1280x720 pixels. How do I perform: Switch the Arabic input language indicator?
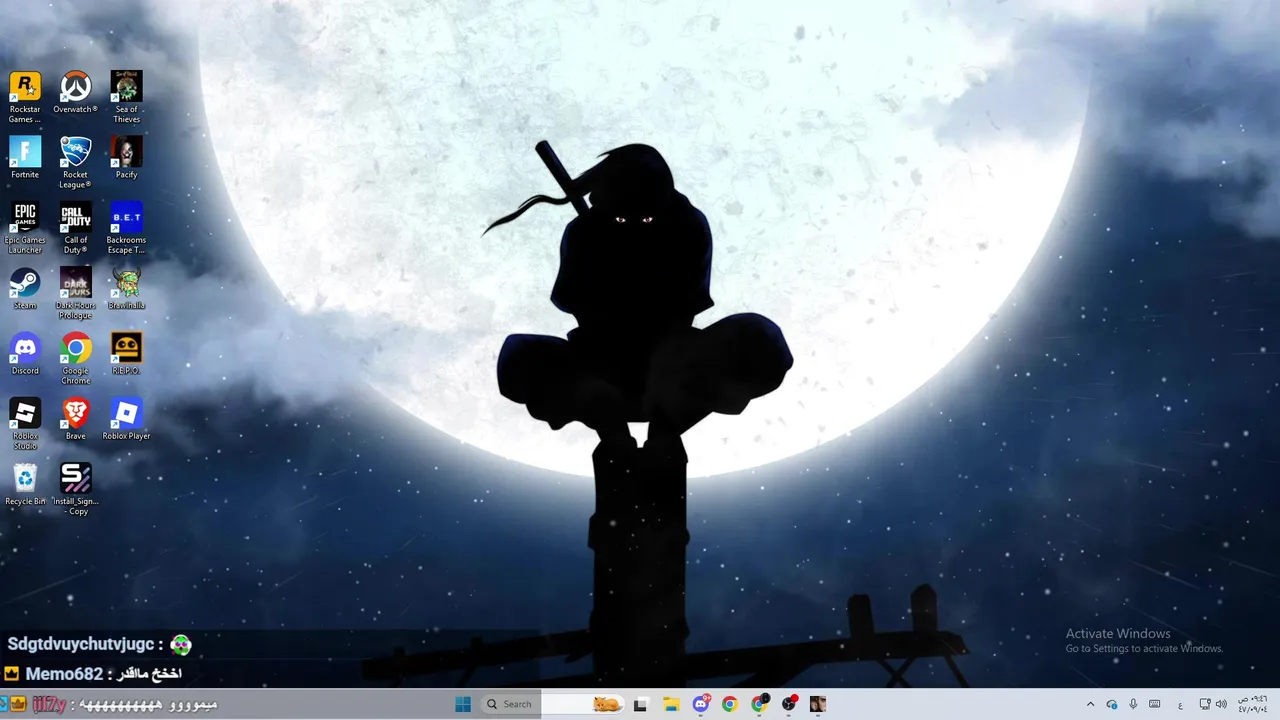pyautogui.click(x=1181, y=705)
